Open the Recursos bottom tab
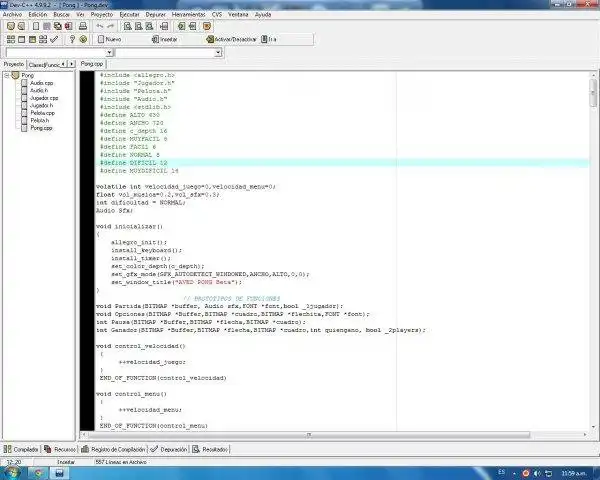 click(60, 449)
